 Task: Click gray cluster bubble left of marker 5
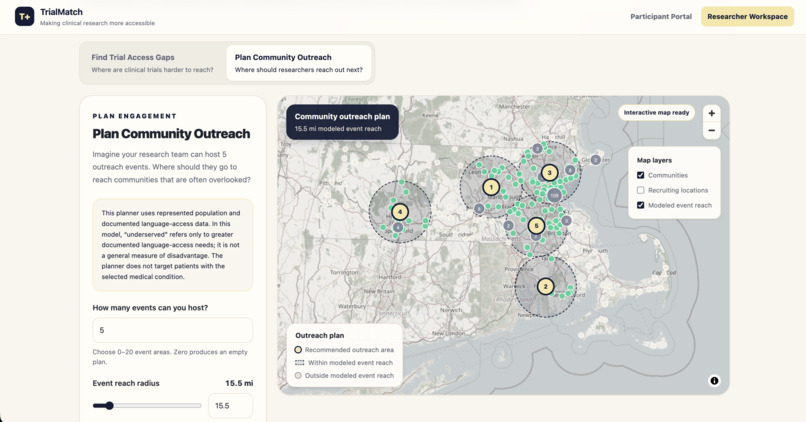508,225
